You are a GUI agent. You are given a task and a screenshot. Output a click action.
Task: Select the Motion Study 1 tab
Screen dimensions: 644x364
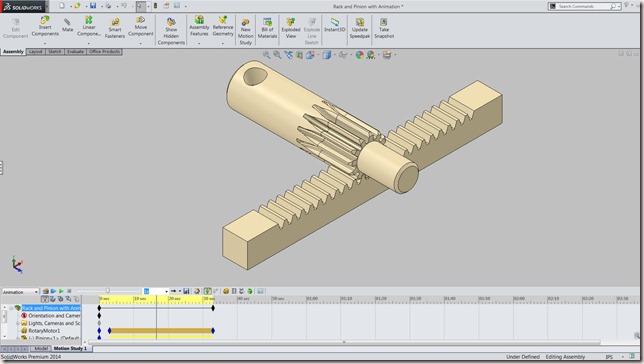click(70, 348)
